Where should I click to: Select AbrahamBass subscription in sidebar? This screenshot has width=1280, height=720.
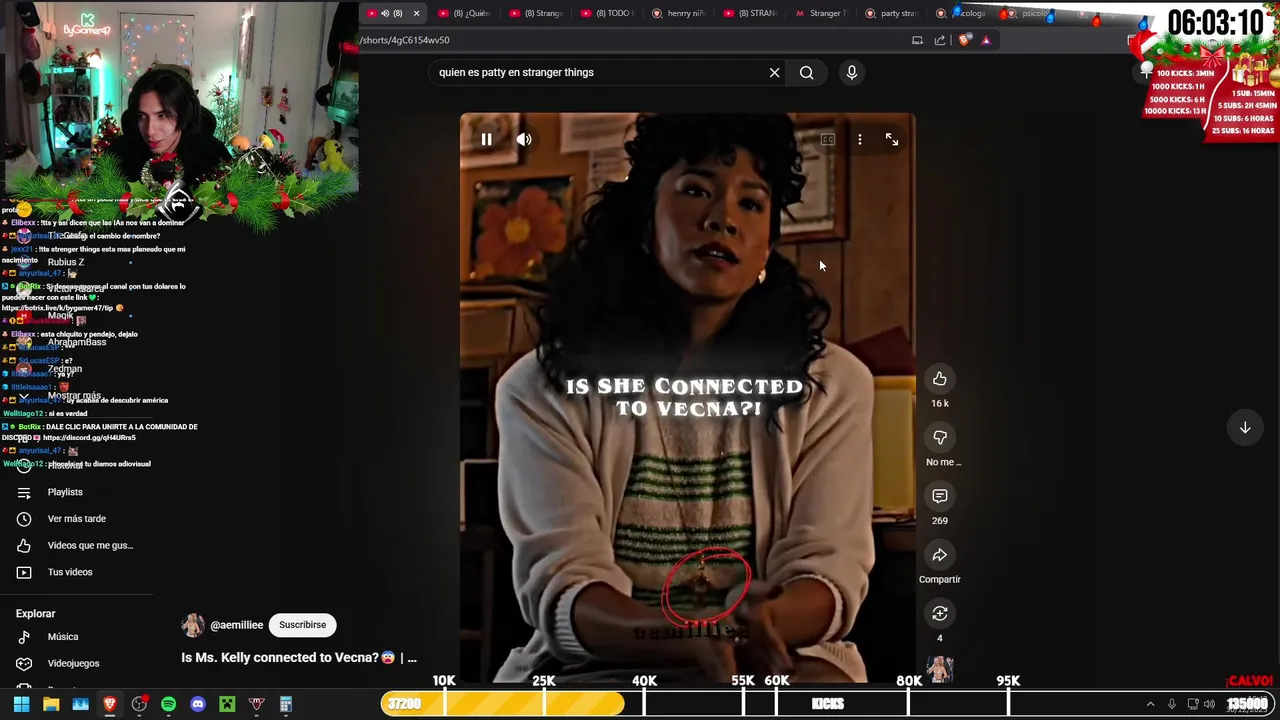(x=76, y=342)
